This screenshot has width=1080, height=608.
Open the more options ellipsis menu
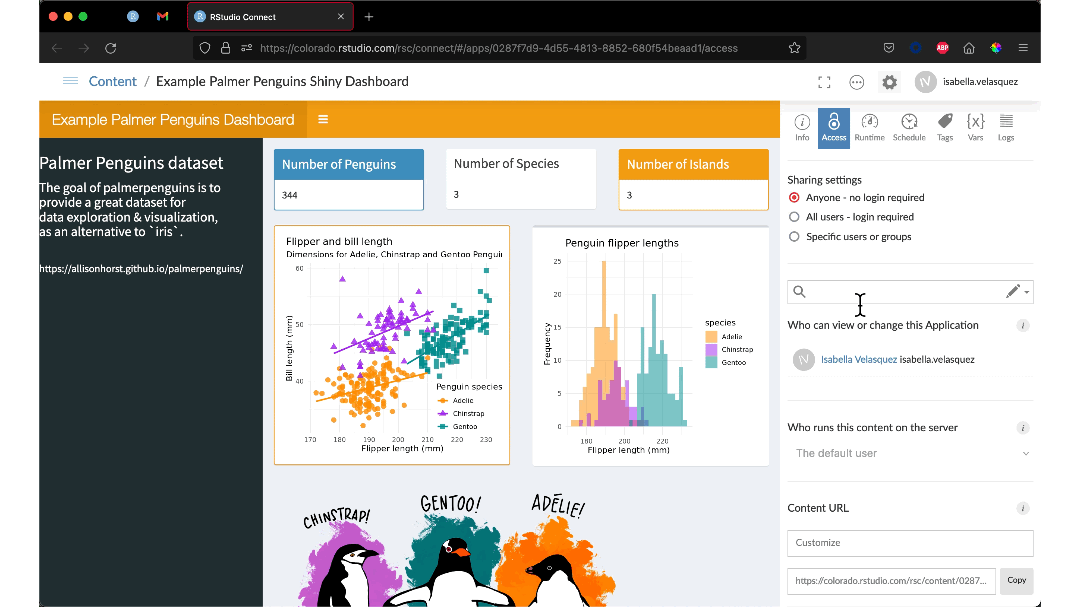(856, 82)
